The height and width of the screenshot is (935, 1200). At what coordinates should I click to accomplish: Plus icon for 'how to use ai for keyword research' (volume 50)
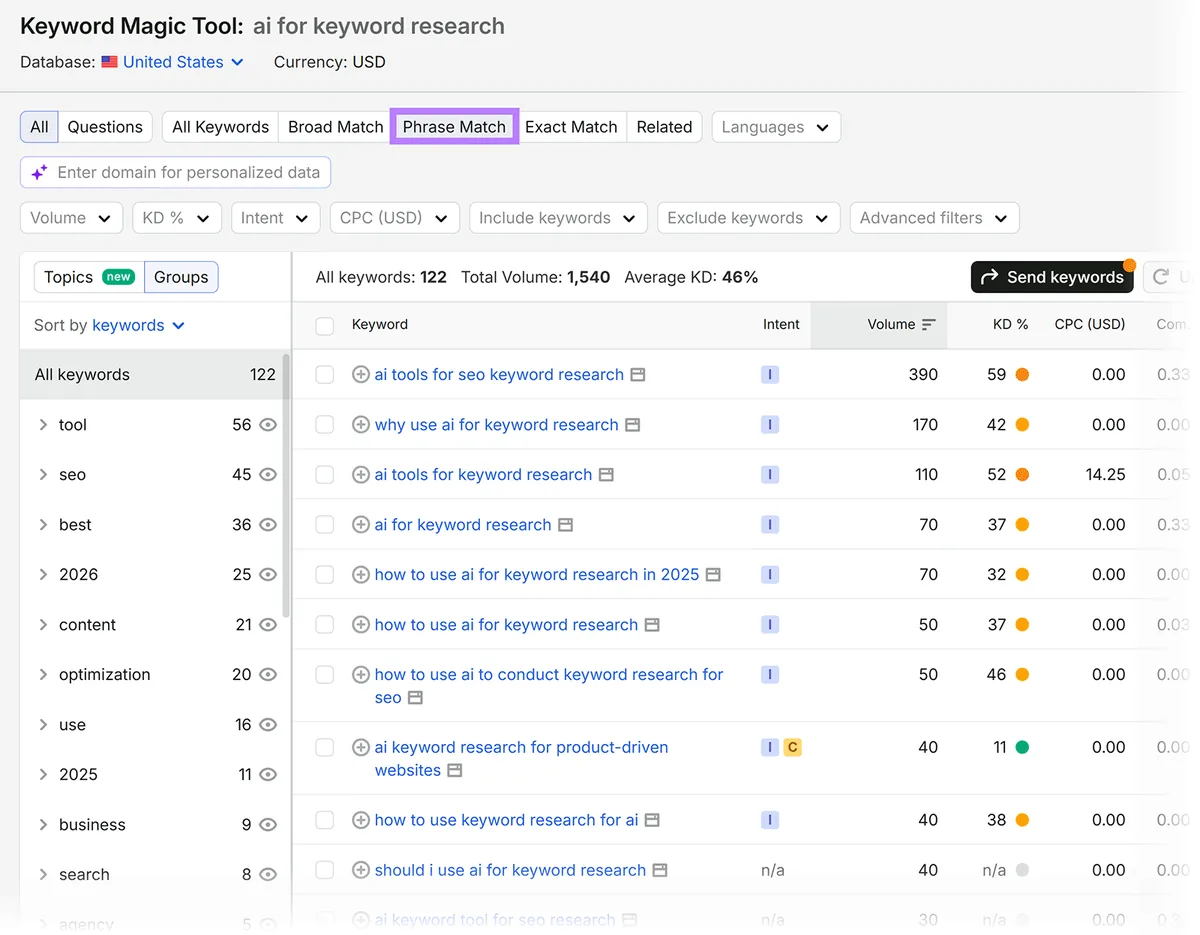(361, 625)
